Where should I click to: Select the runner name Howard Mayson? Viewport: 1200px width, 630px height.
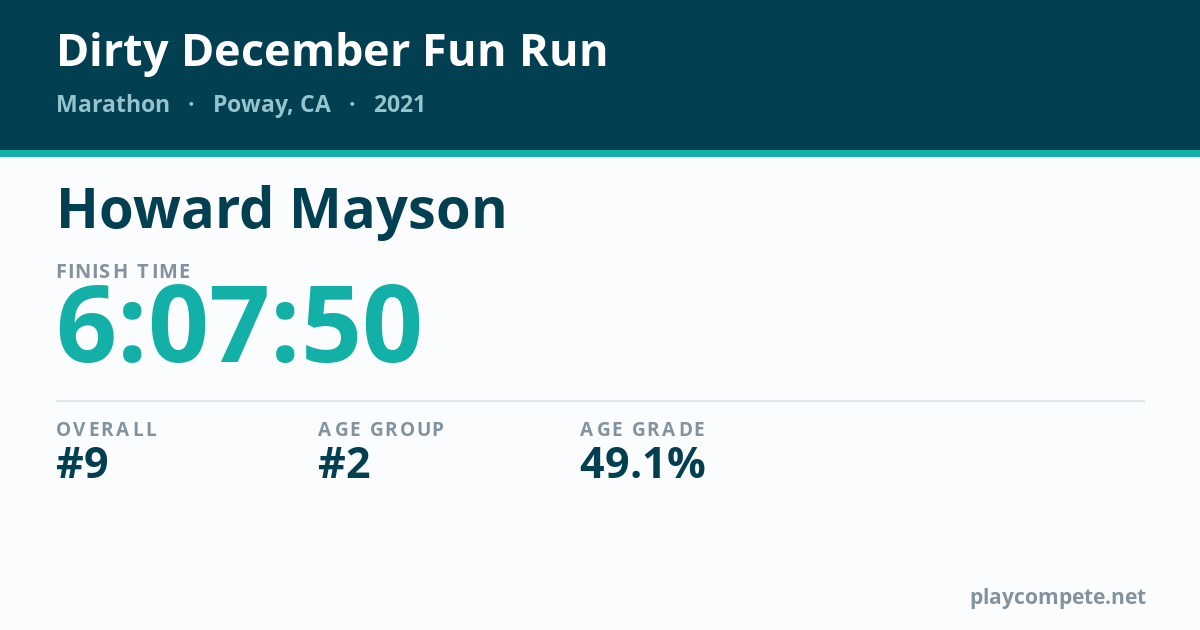pyautogui.click(x=282, y=209)
